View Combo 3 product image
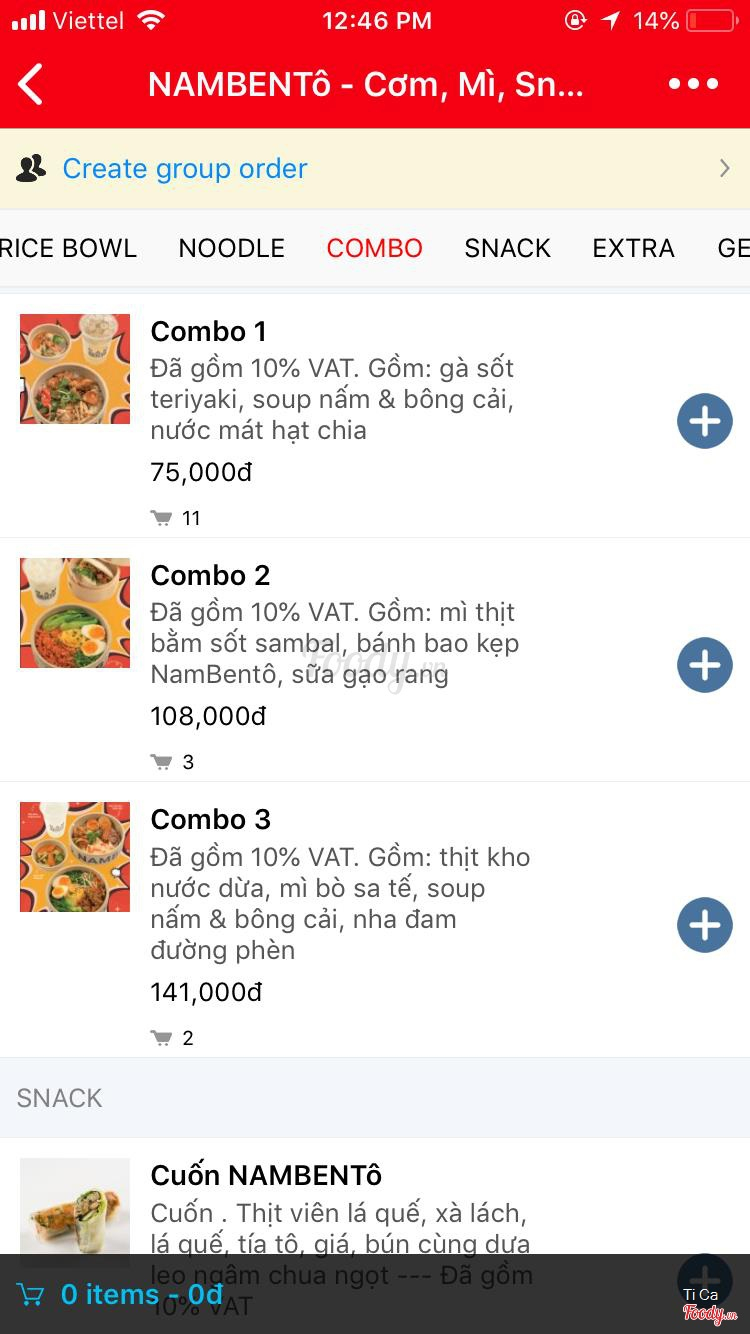 point(75,857)
